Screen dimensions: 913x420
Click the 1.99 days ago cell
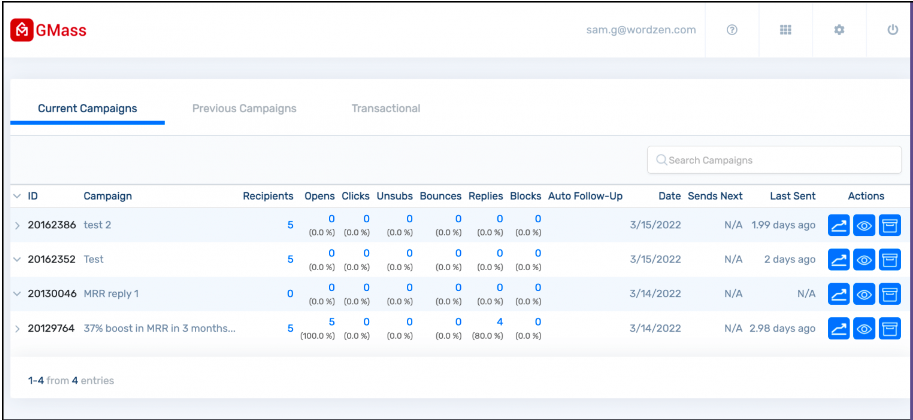783,225
